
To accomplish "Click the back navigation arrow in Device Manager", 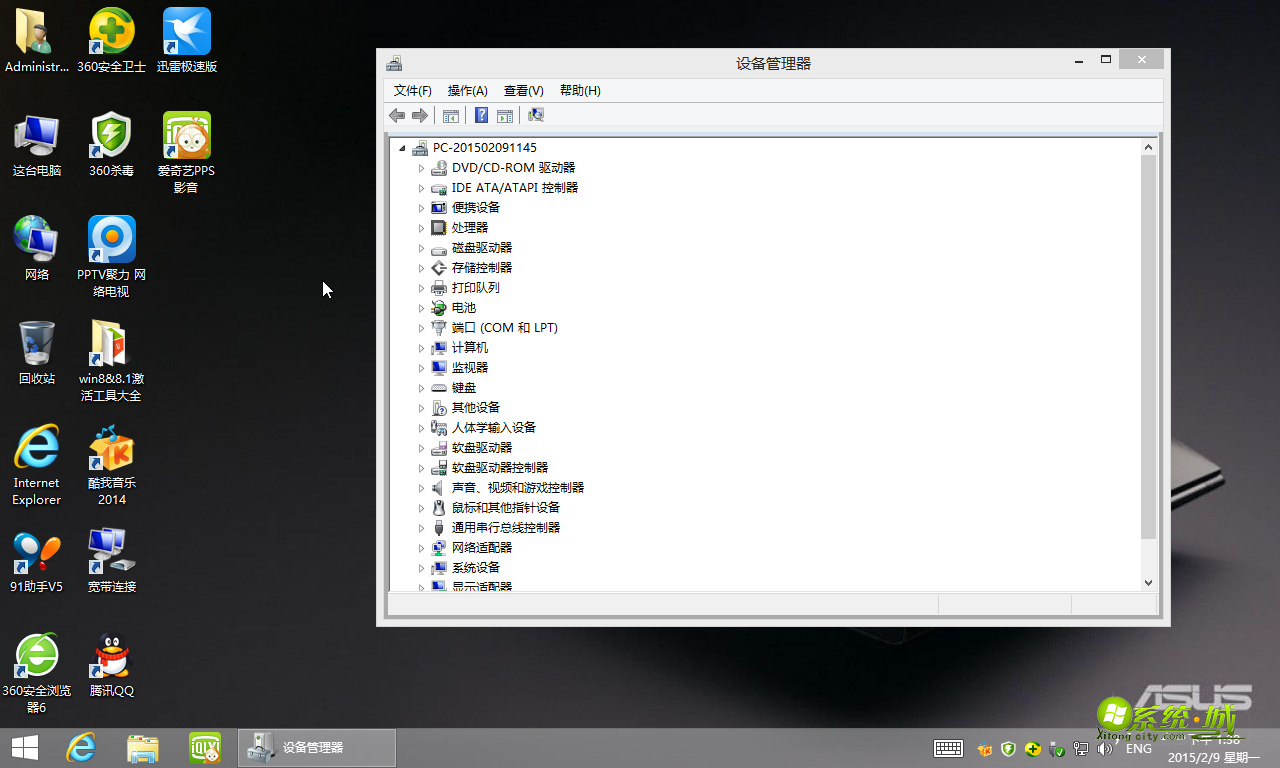I will [x=396, y=115].
